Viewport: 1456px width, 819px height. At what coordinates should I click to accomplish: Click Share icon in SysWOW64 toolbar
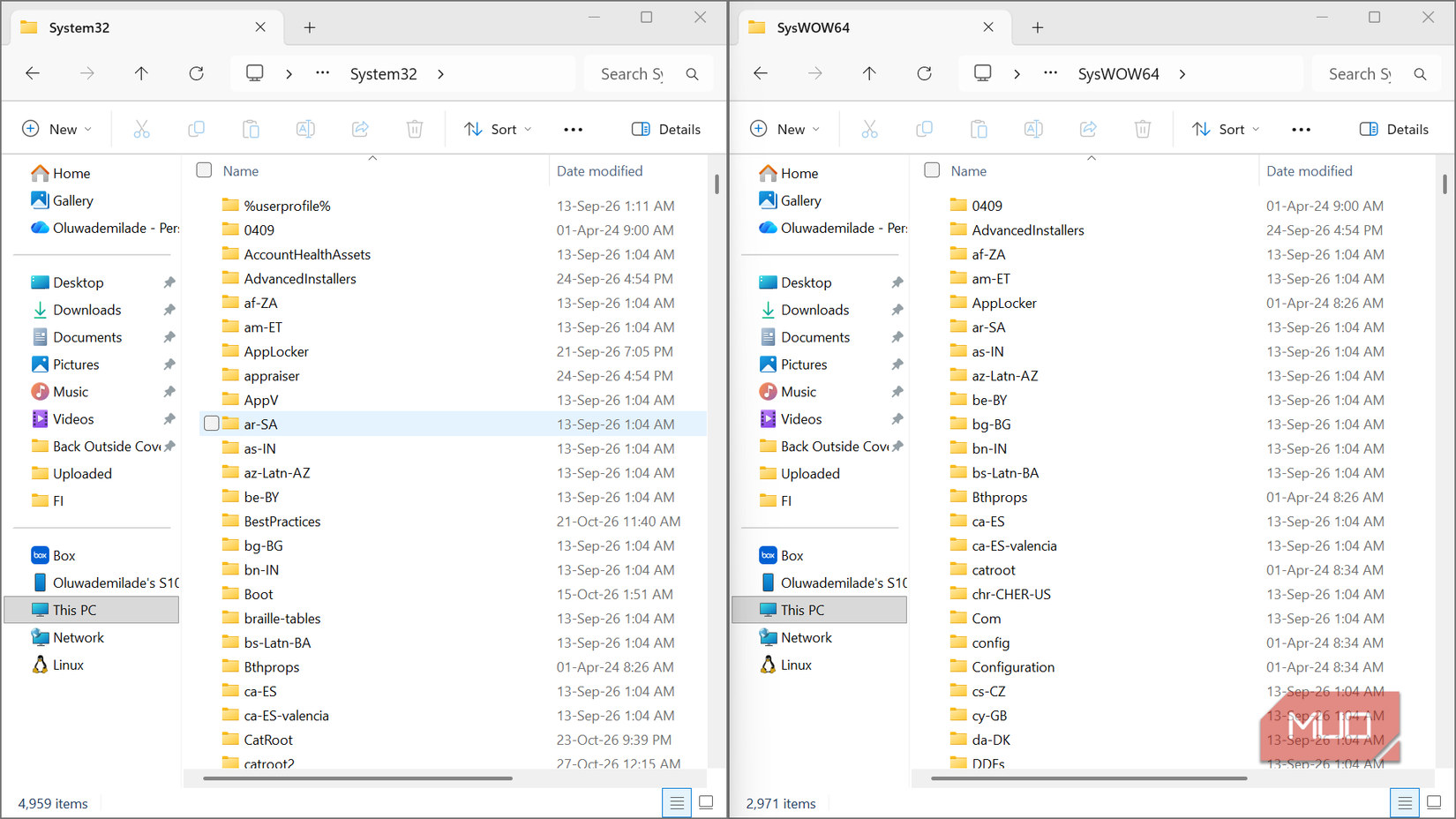tap(1088, 130)
